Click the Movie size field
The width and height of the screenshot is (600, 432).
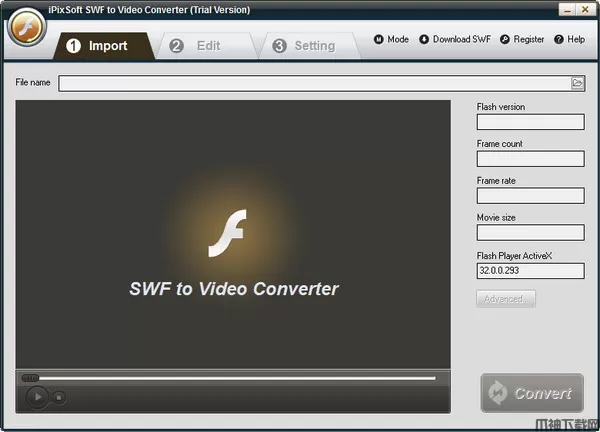[x=530, y=233]
